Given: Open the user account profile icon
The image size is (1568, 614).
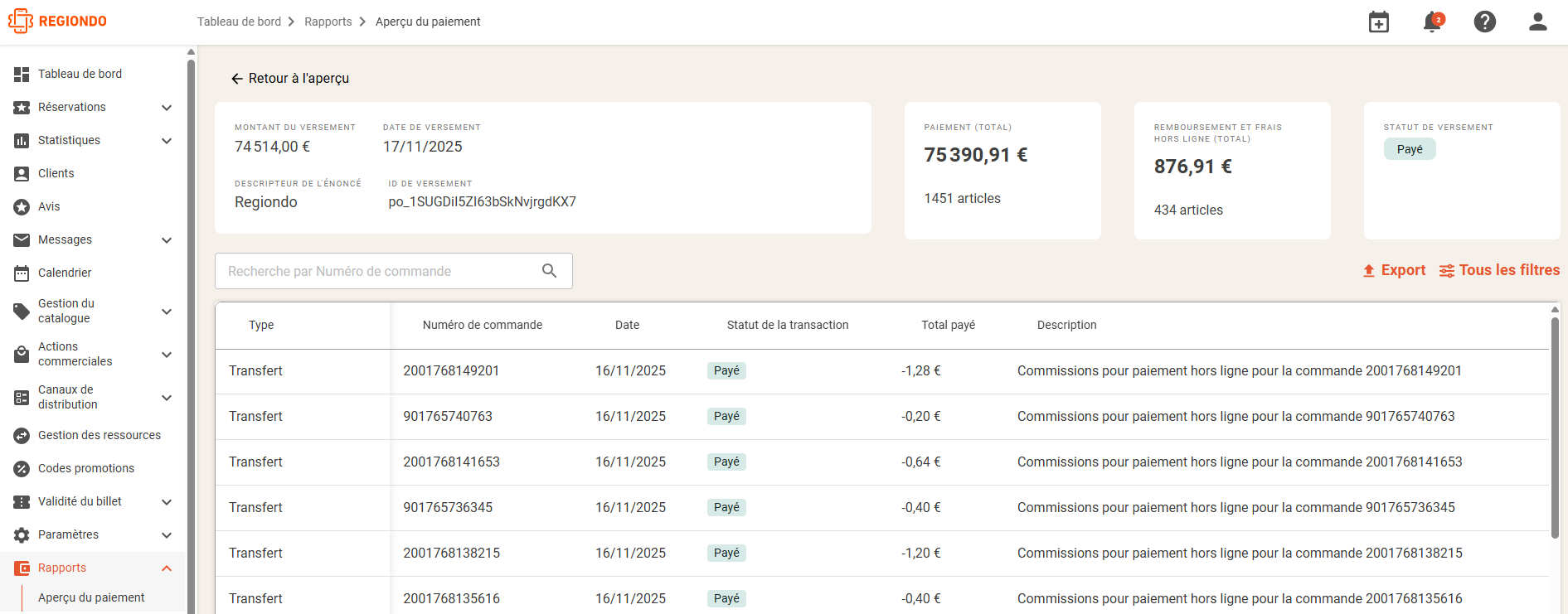Looking at the screenshot, I should tap(1538, 22).
